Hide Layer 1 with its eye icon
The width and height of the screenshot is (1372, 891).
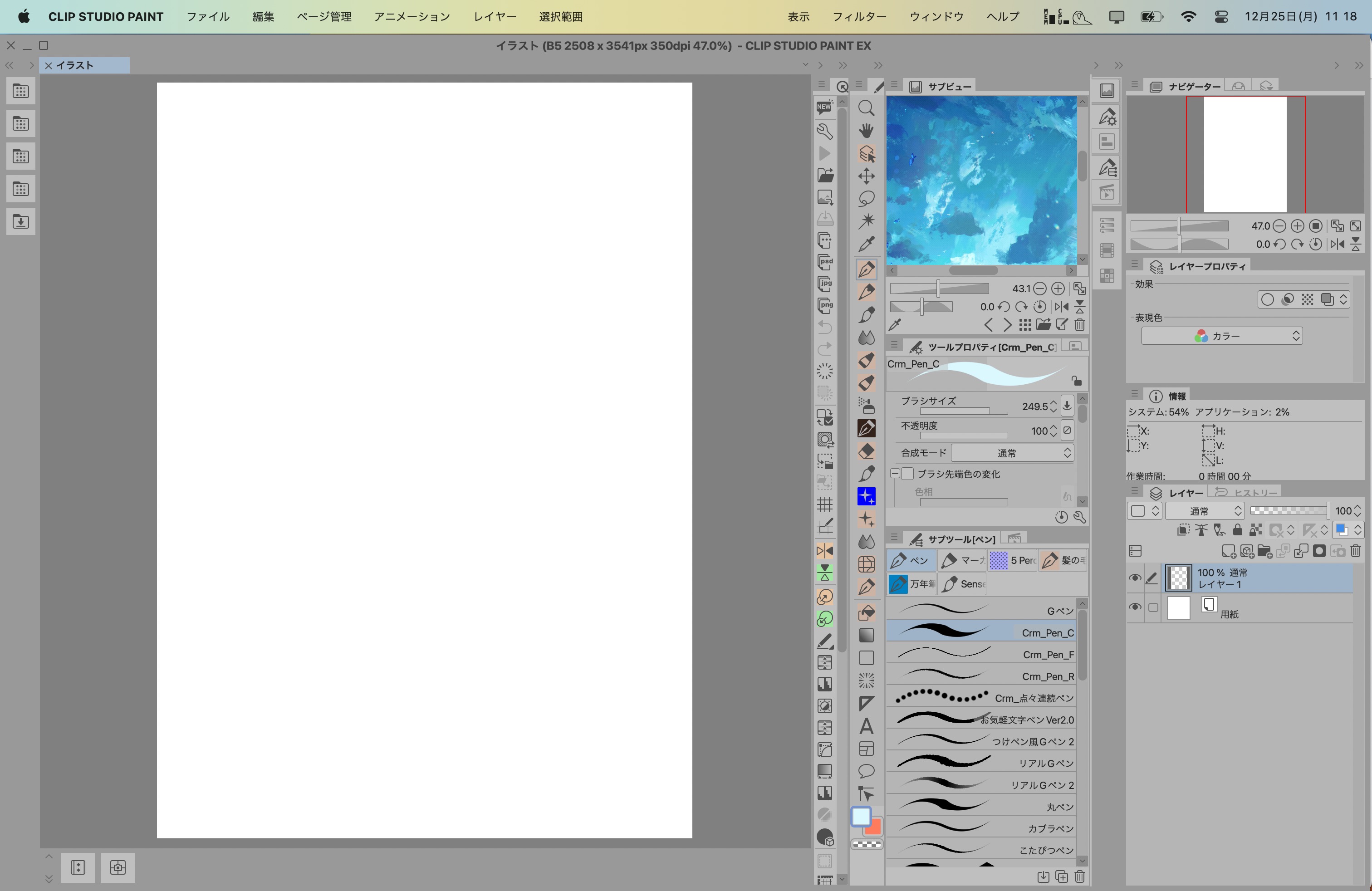point(1135,578)
